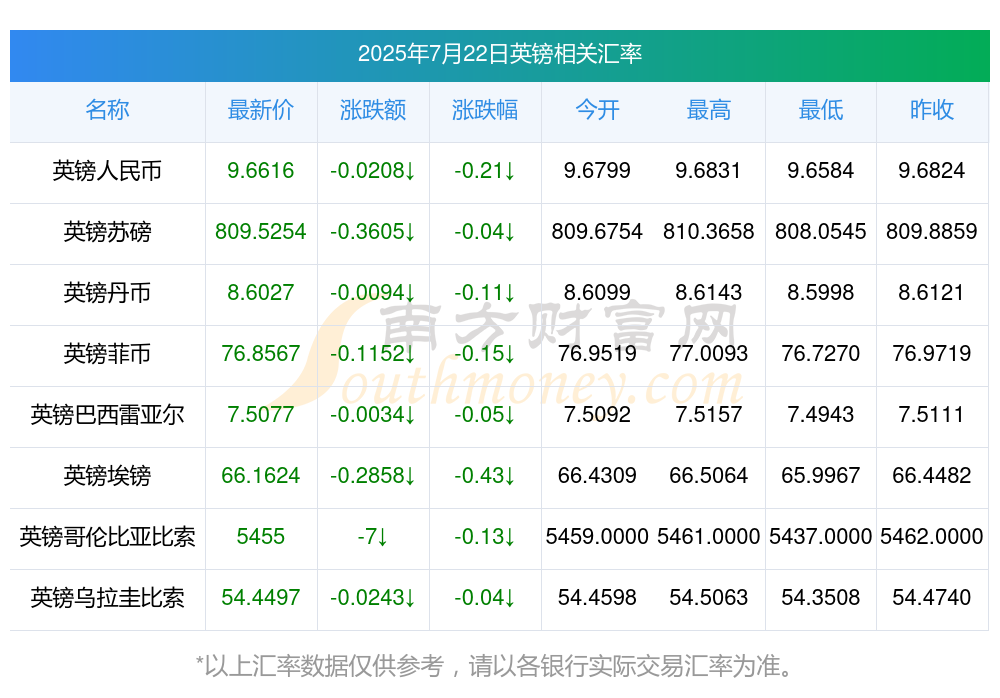
Task: Click change amount -0.2858↓
Action: click(373, 475)
